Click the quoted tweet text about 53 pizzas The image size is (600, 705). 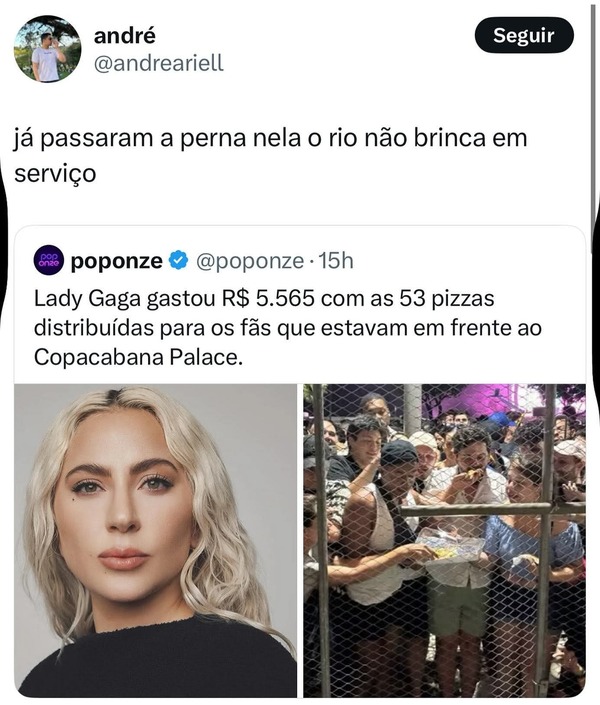pos(287,328)
